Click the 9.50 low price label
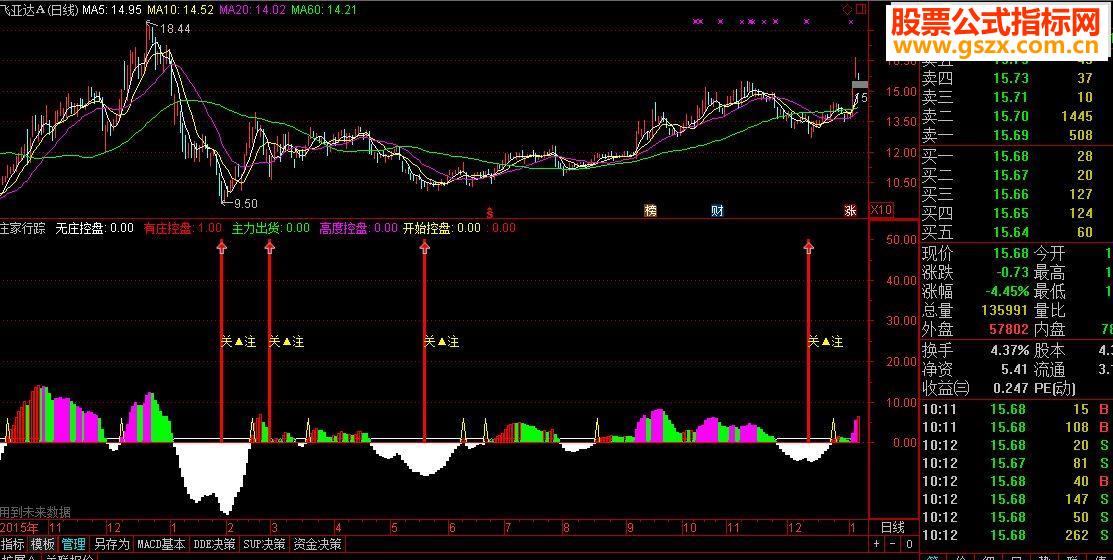Viewport: 1113px width, 560px height. [245, 204]
